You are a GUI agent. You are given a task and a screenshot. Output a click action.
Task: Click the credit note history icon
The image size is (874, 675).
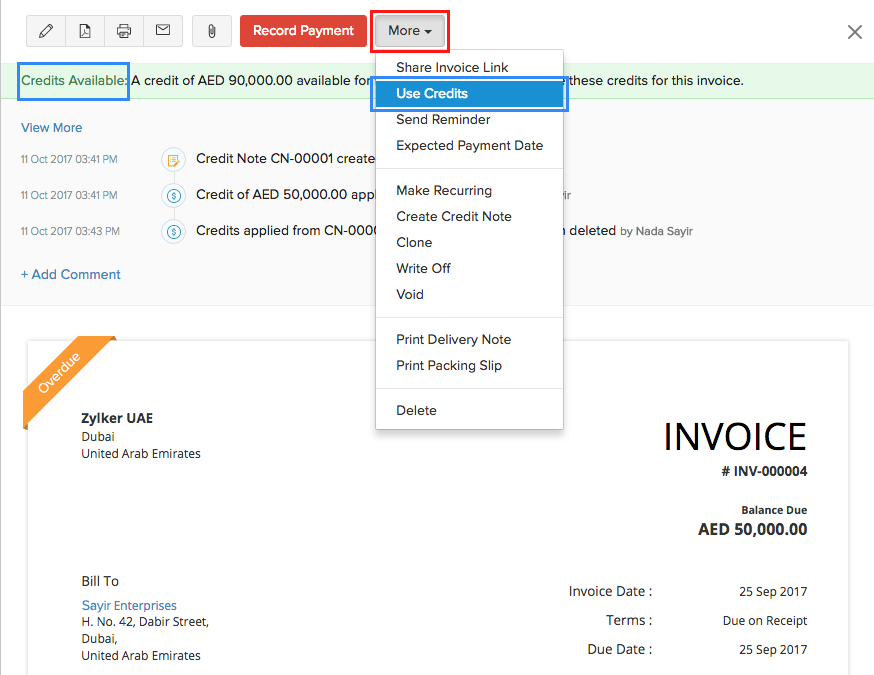tap(174, 160)
